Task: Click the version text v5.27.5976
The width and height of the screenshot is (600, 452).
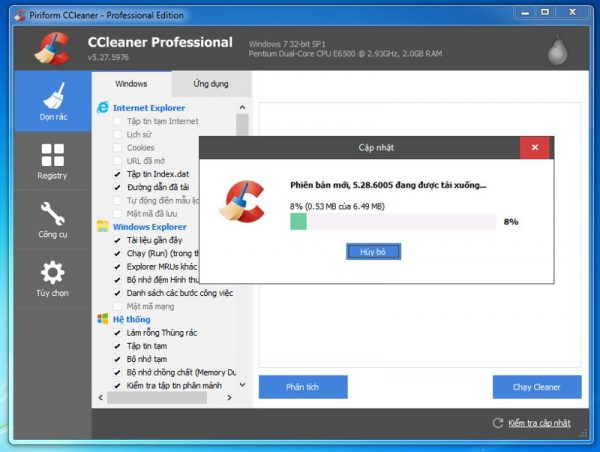Action: click(x=108, y=57)
